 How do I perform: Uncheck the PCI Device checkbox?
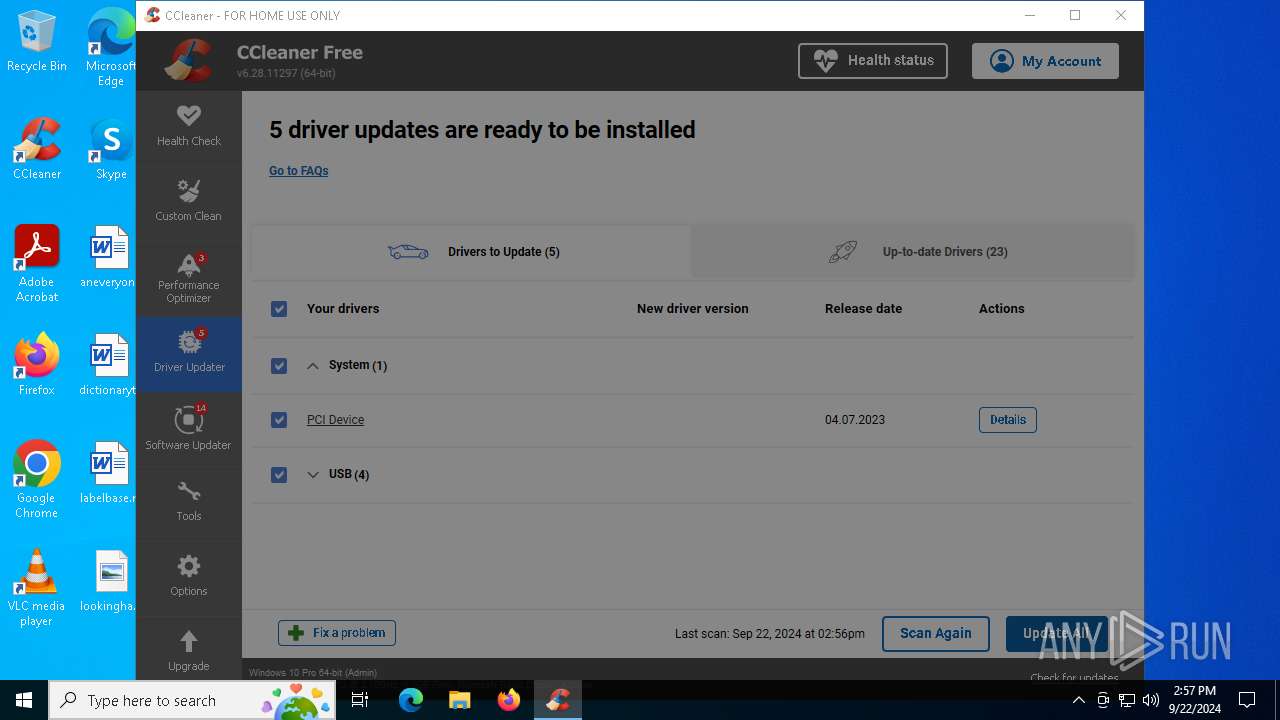tap(279, 420)
